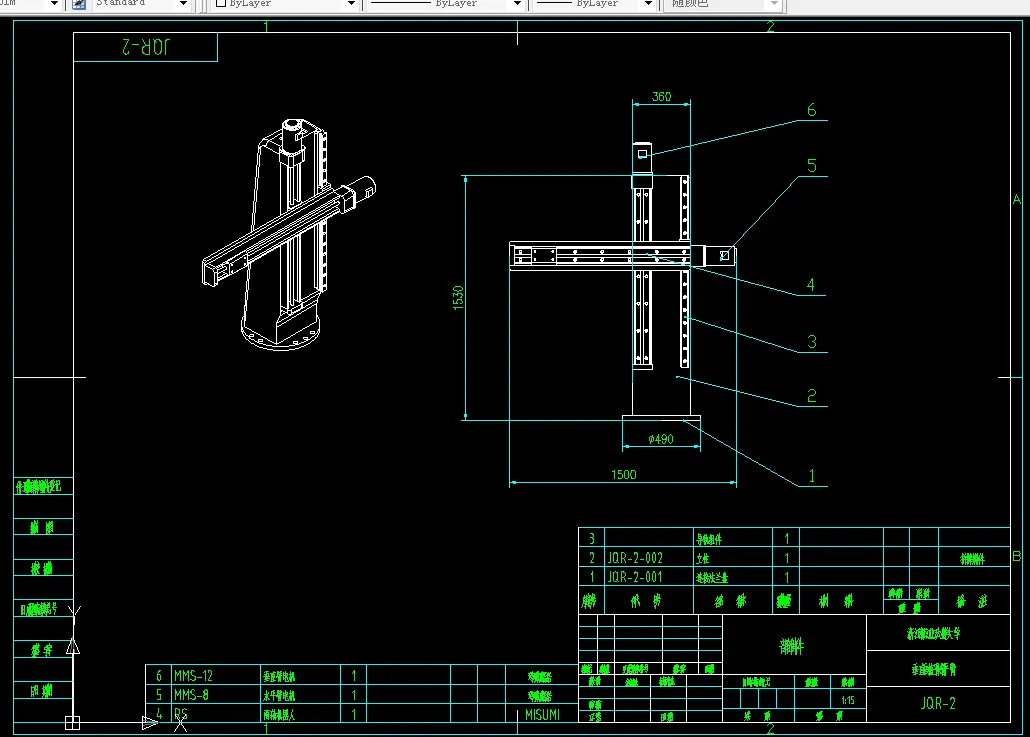
Task: Select the 1530 vertical dimension text
Action: tap(458, 298)
